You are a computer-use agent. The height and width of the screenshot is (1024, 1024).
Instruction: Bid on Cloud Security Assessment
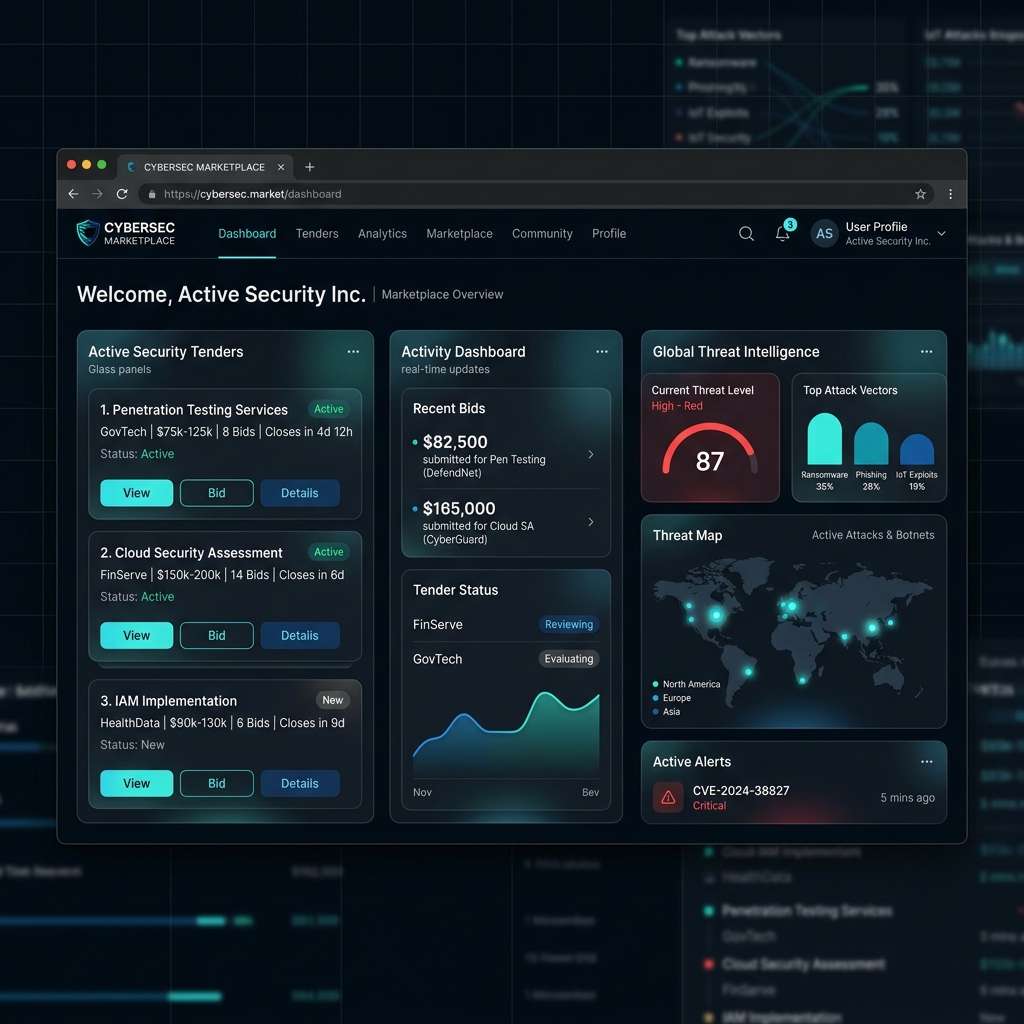point(217,635)
